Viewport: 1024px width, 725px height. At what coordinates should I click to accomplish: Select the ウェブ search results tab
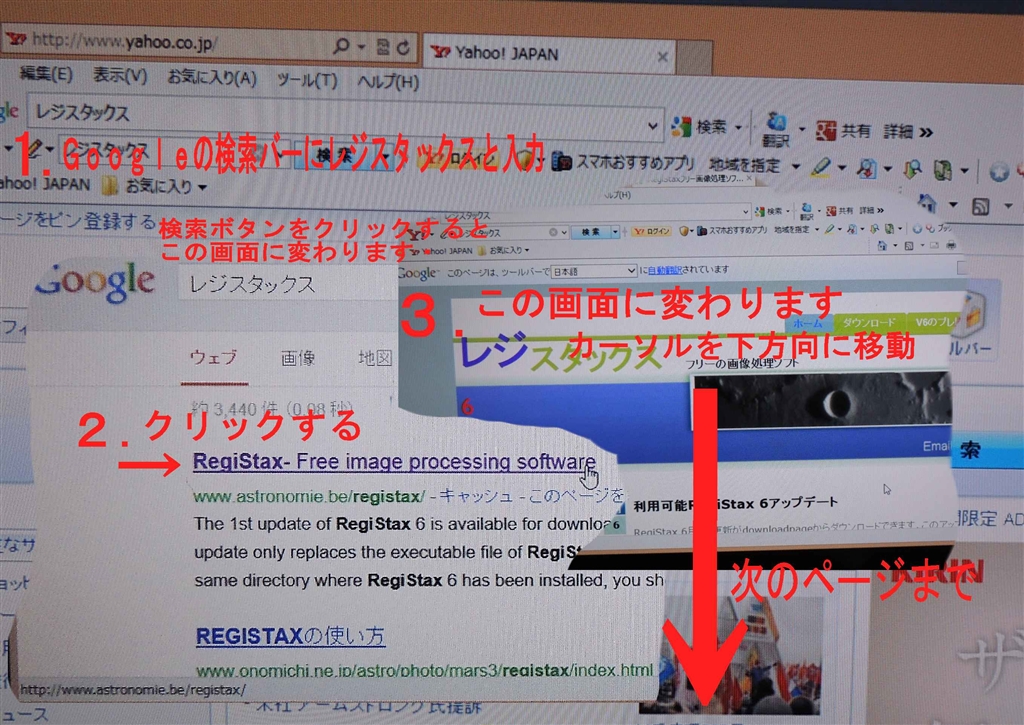click(214, 358)
